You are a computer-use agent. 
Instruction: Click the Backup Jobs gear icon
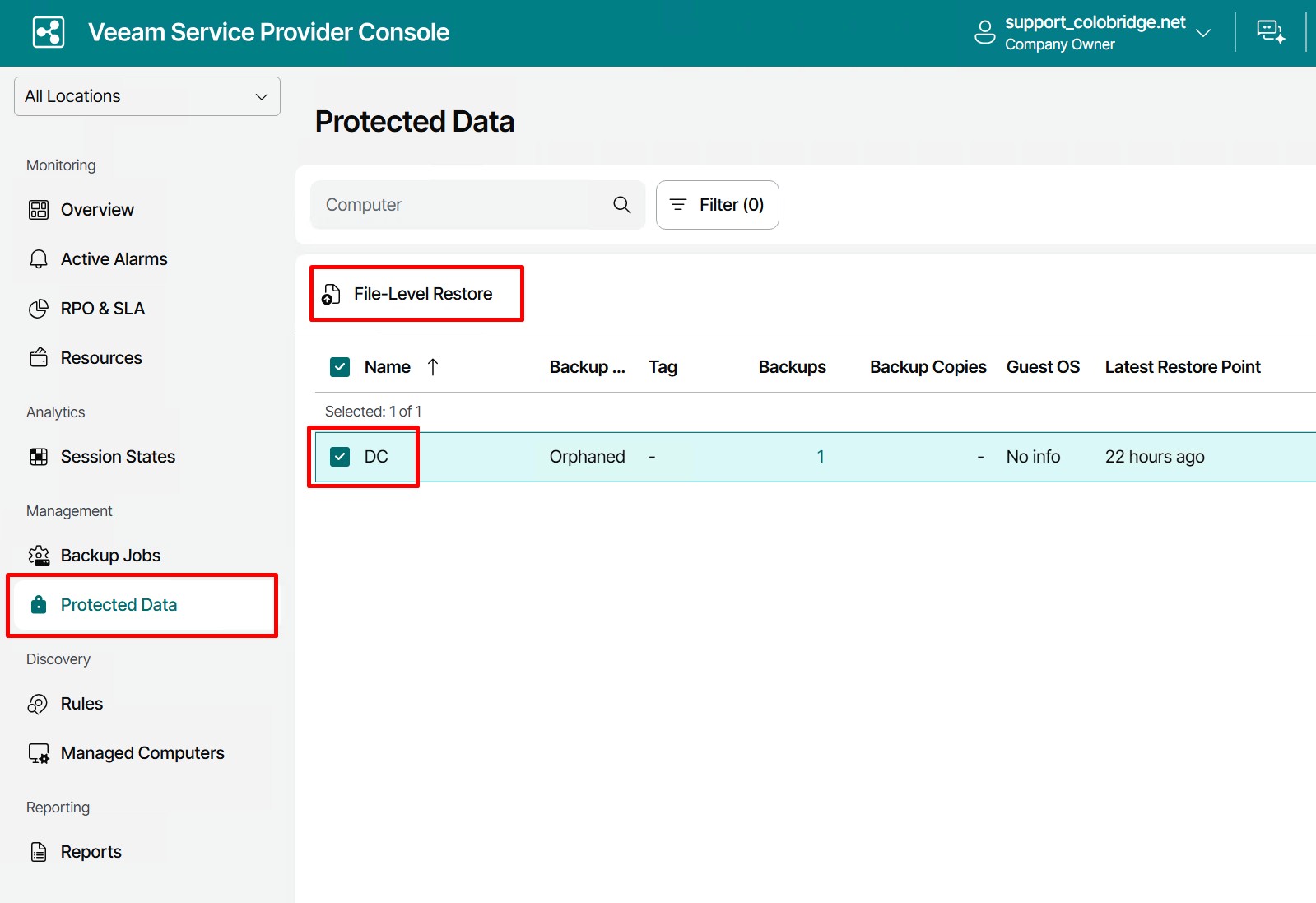39,556
